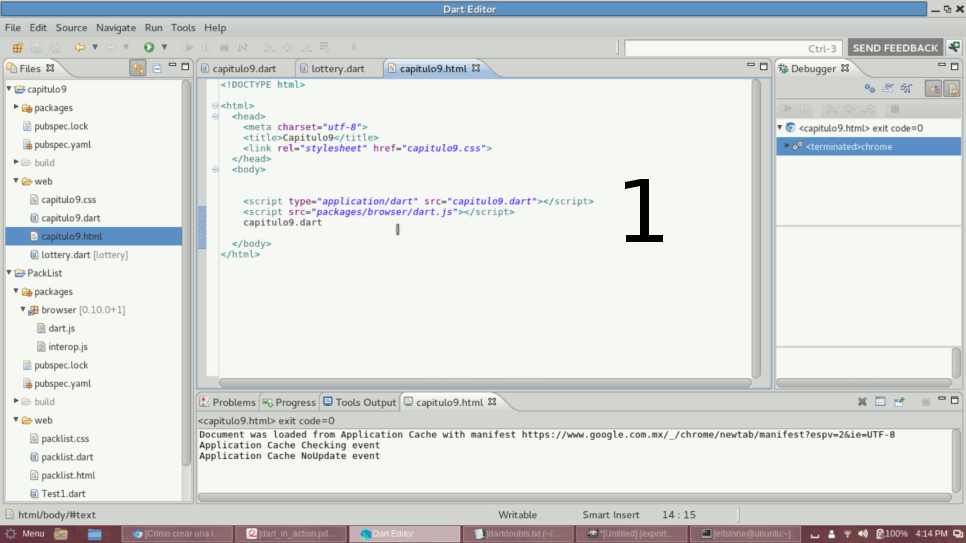Viewport: 966px width, 543px height.
Task: Collapse the capitulo9 project tree node
Action: click(9, 89)
